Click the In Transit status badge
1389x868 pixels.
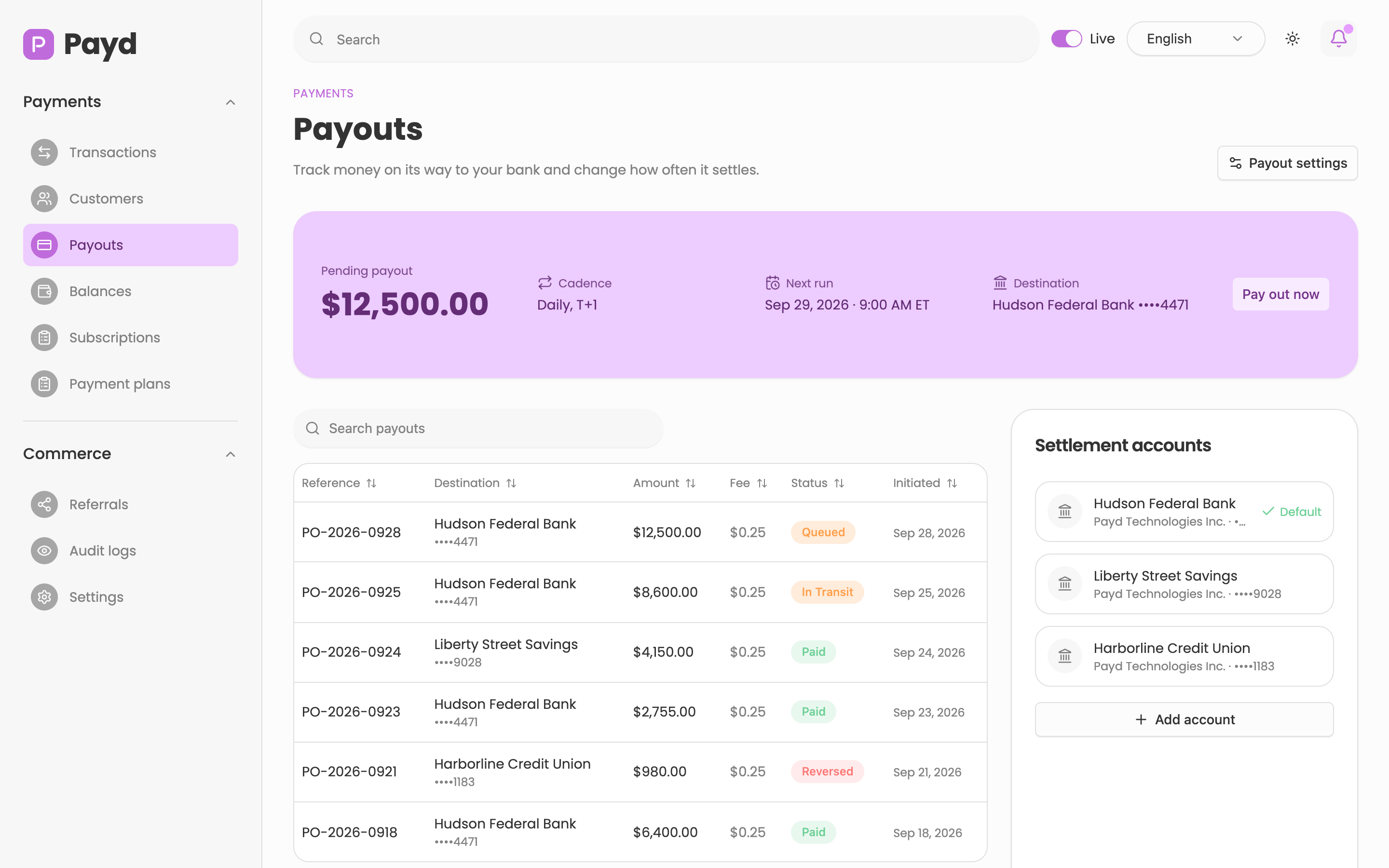tap(827, 592)
